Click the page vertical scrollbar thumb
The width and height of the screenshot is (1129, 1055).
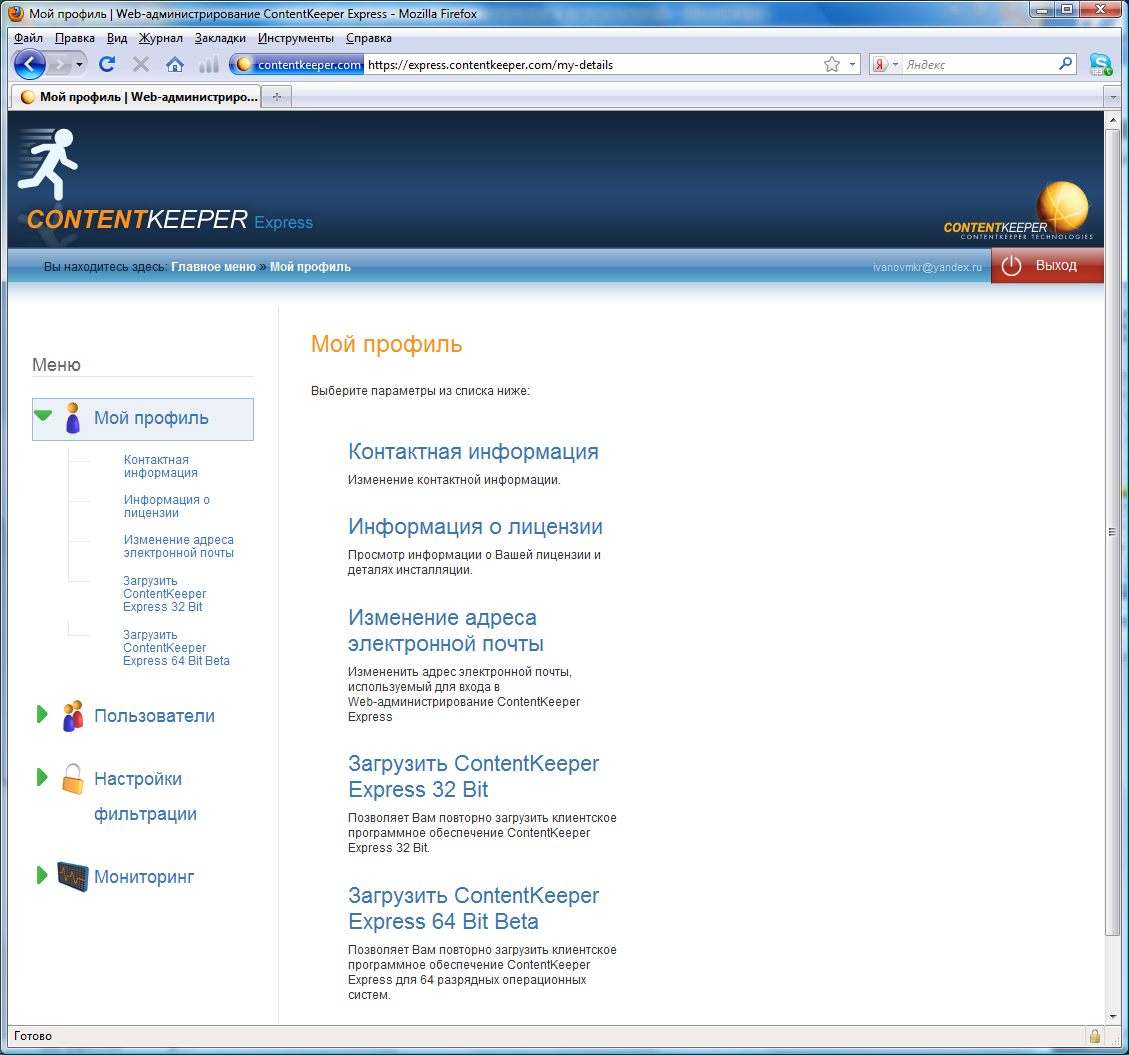(x=1112, y=531)
